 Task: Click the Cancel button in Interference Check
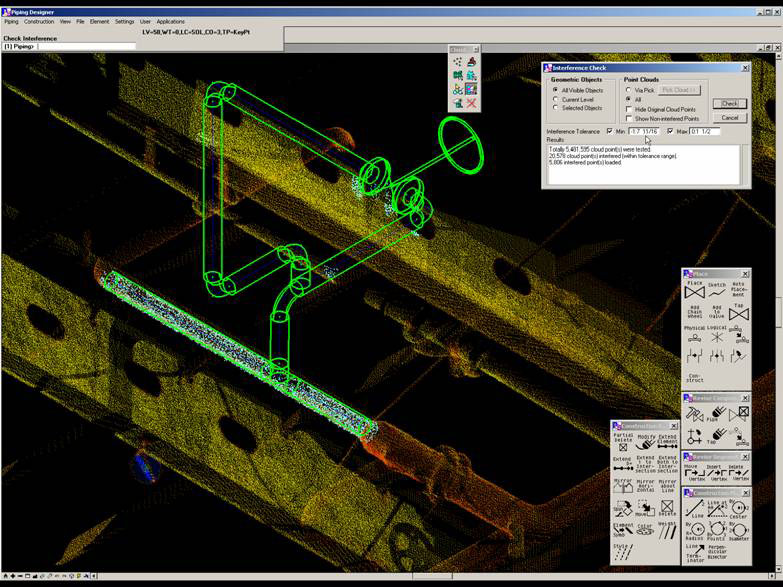(729, 117)
